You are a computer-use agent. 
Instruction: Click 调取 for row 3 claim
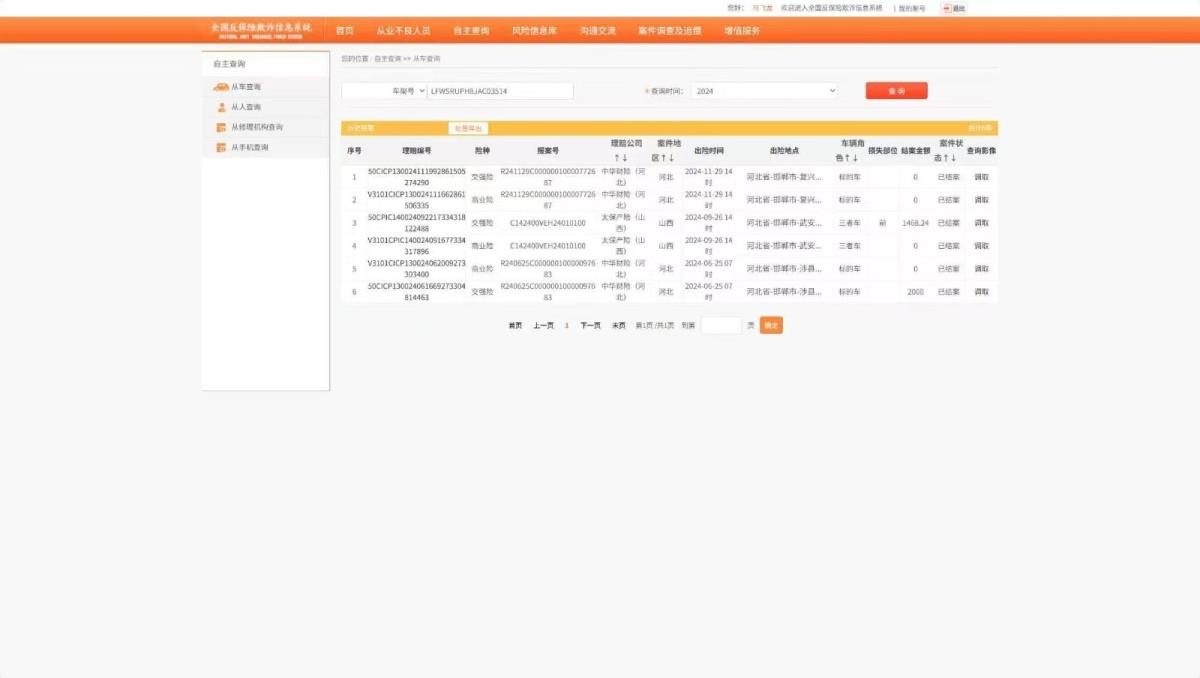pyautogui.click(x=982, y=223)
